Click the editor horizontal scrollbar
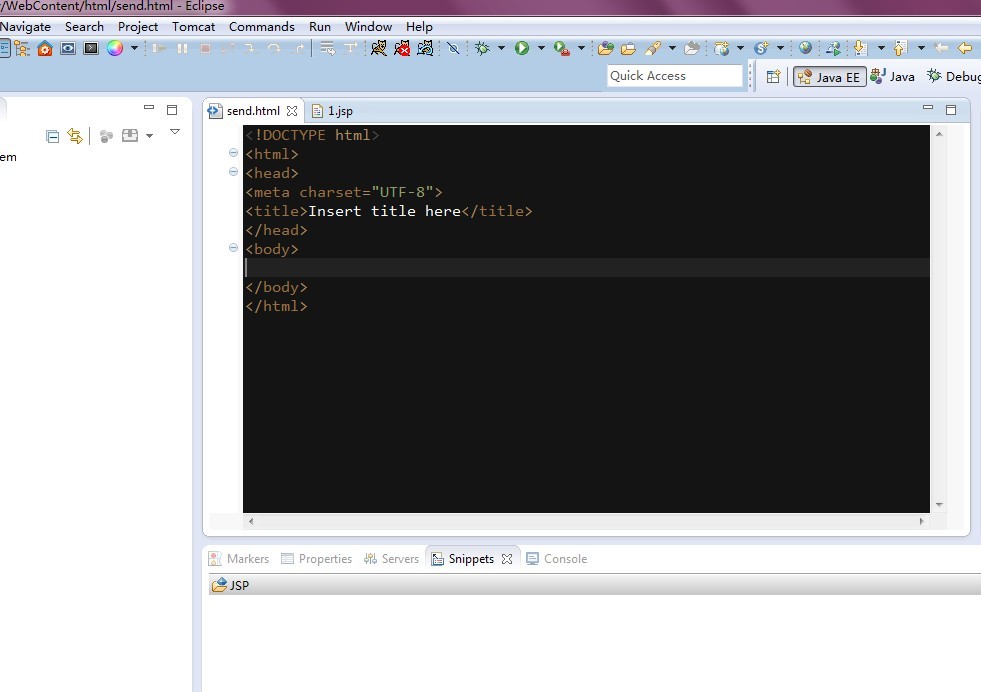 [586, 521]
